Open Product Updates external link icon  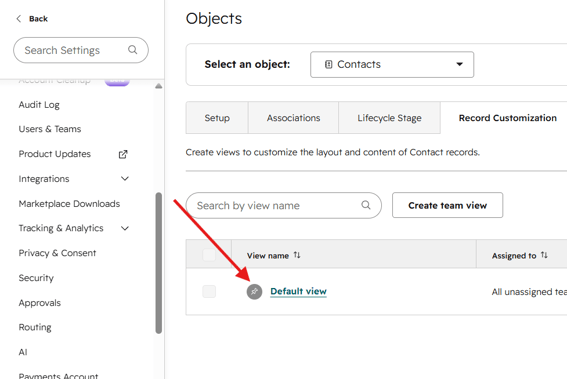click(123, 154)
